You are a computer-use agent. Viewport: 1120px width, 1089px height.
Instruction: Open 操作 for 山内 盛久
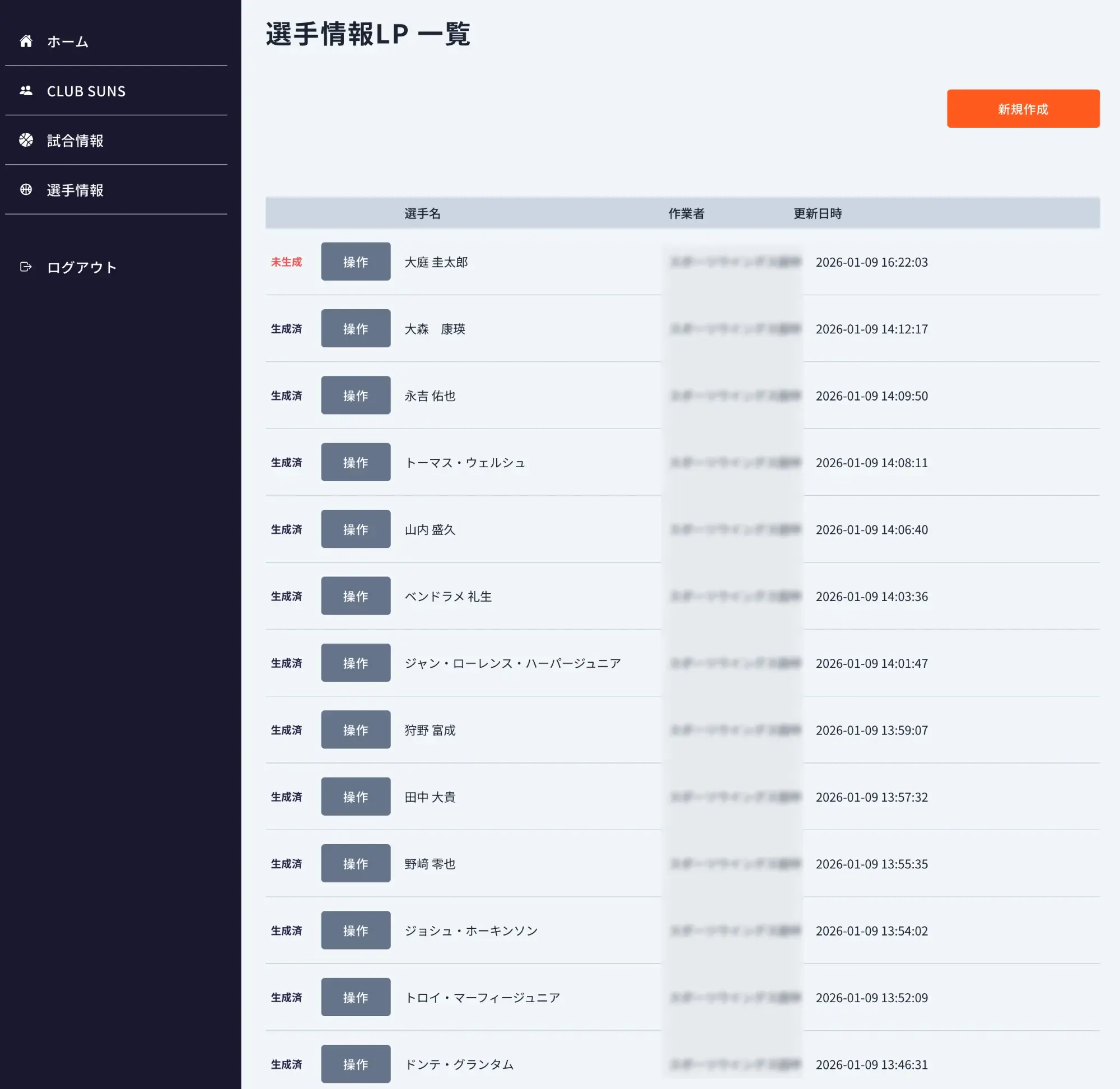[x=356, y=528]
